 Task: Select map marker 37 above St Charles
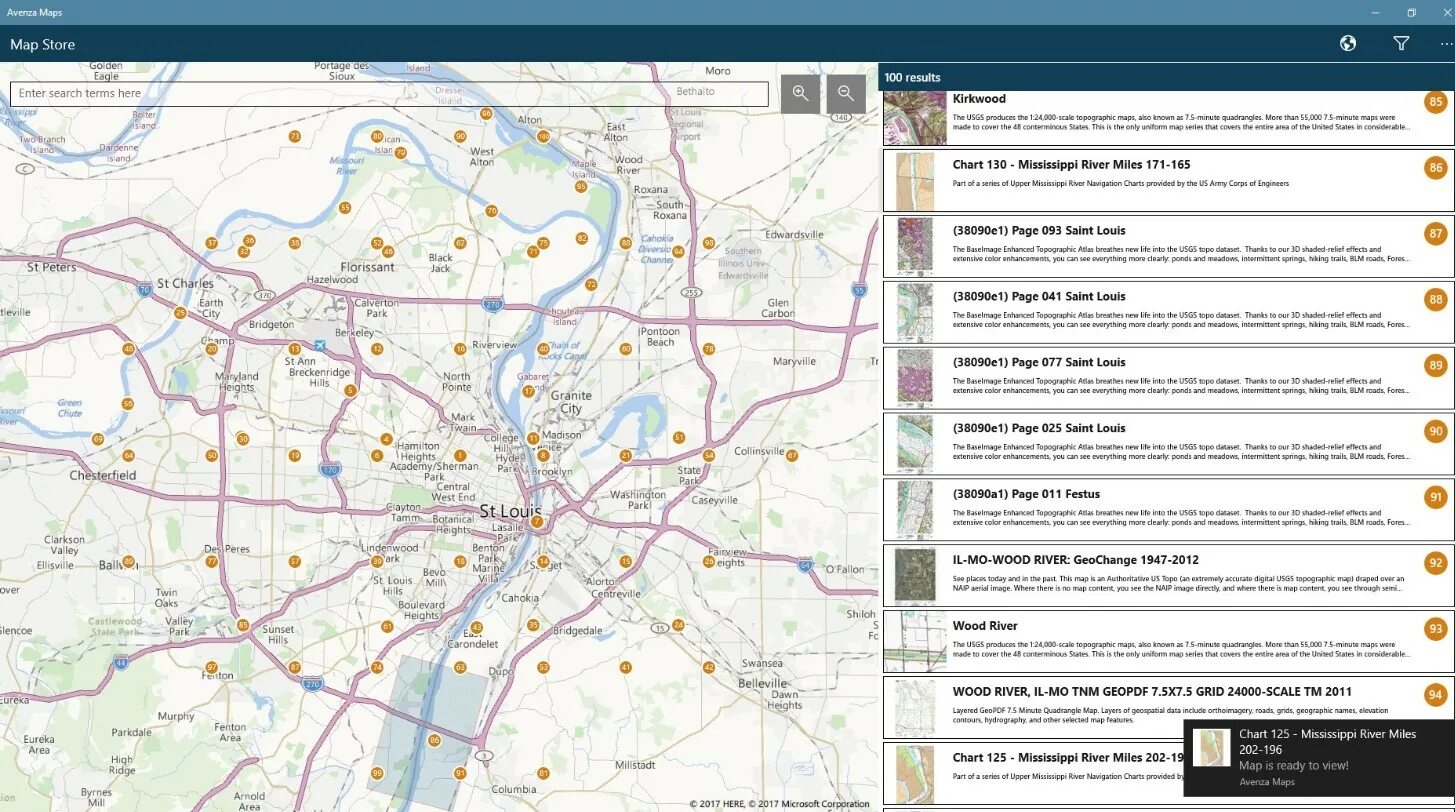[212, 243]
